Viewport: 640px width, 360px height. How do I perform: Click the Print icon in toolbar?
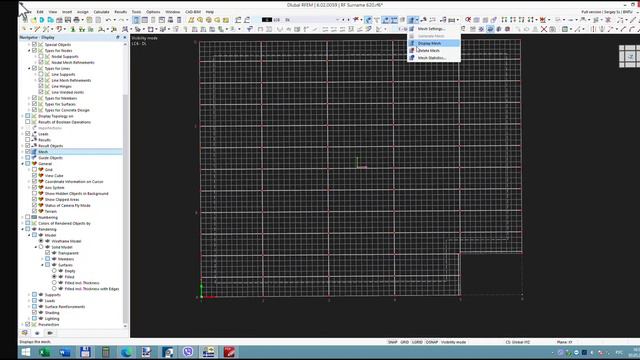pos(76,20)
